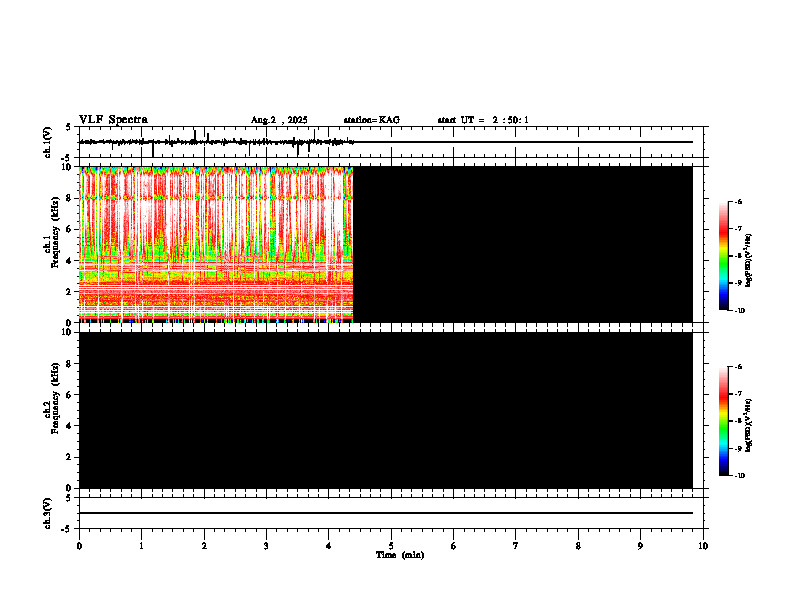Click the ch.1 voltage waveform trace
The width and height of the screenshot is (792, 612).
point(216,142)
